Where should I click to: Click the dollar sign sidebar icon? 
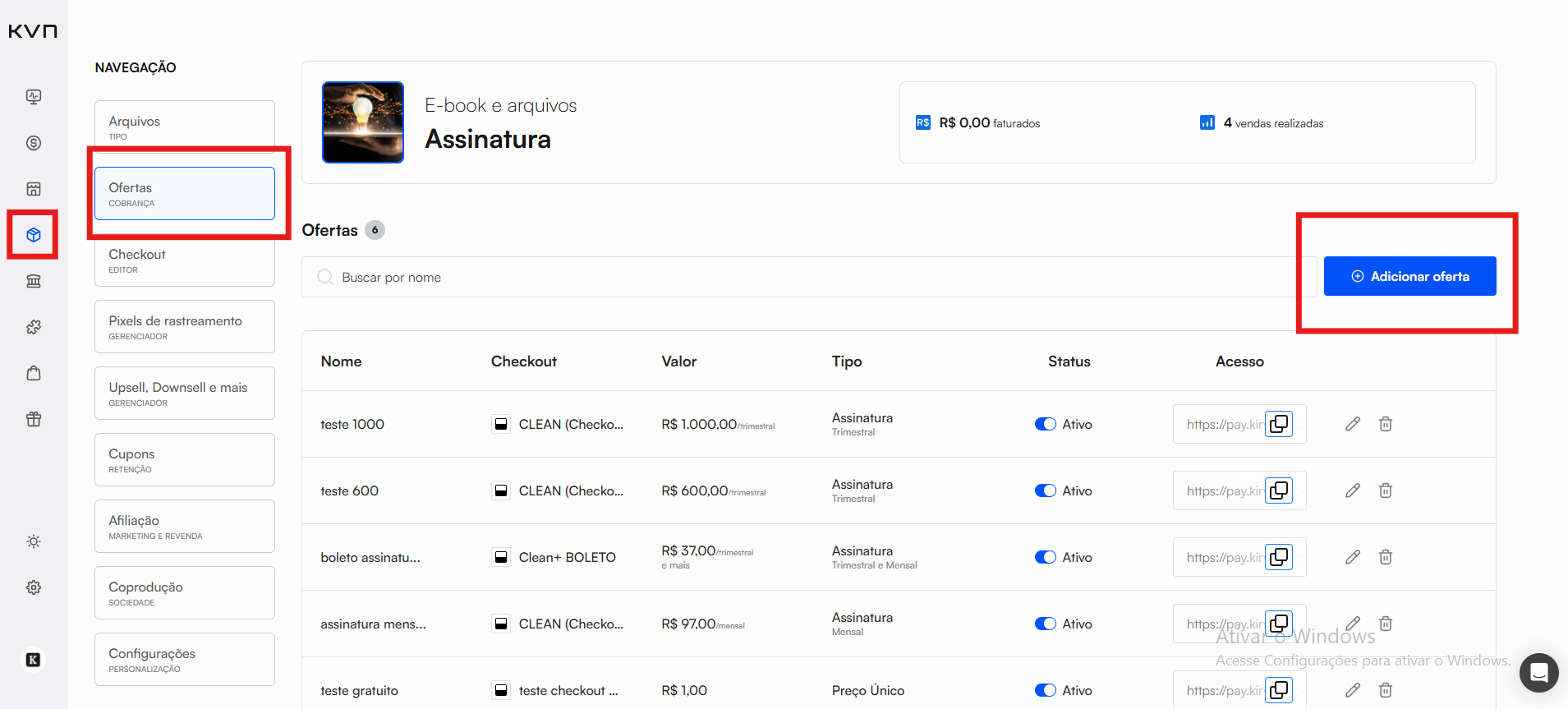tap(34, 143)
